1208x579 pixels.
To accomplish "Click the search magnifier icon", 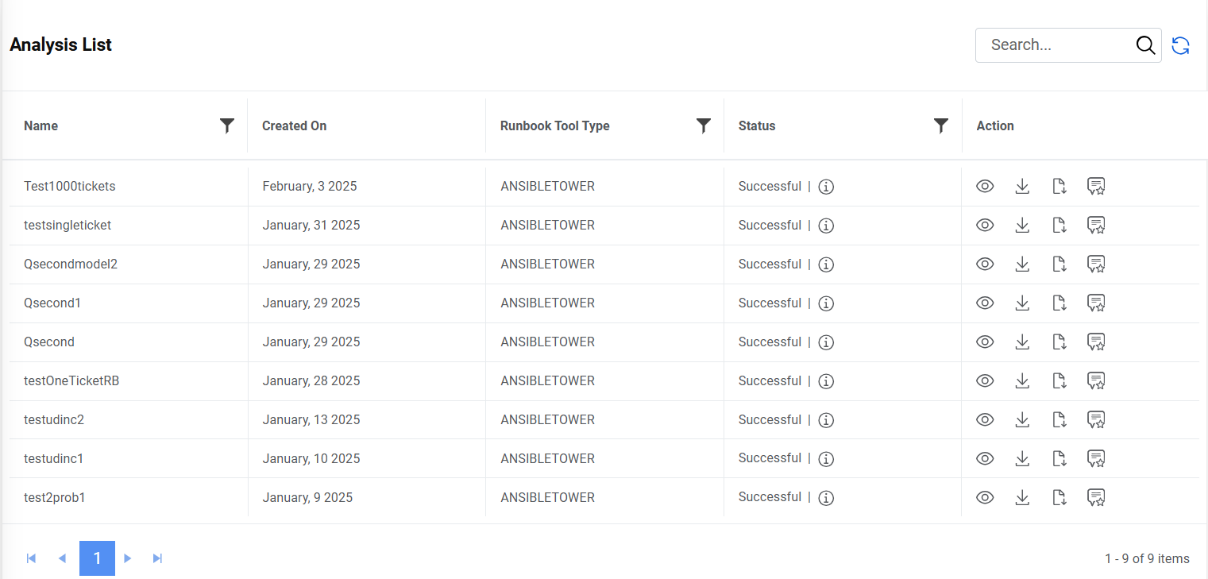I will tap(1146, 45).
